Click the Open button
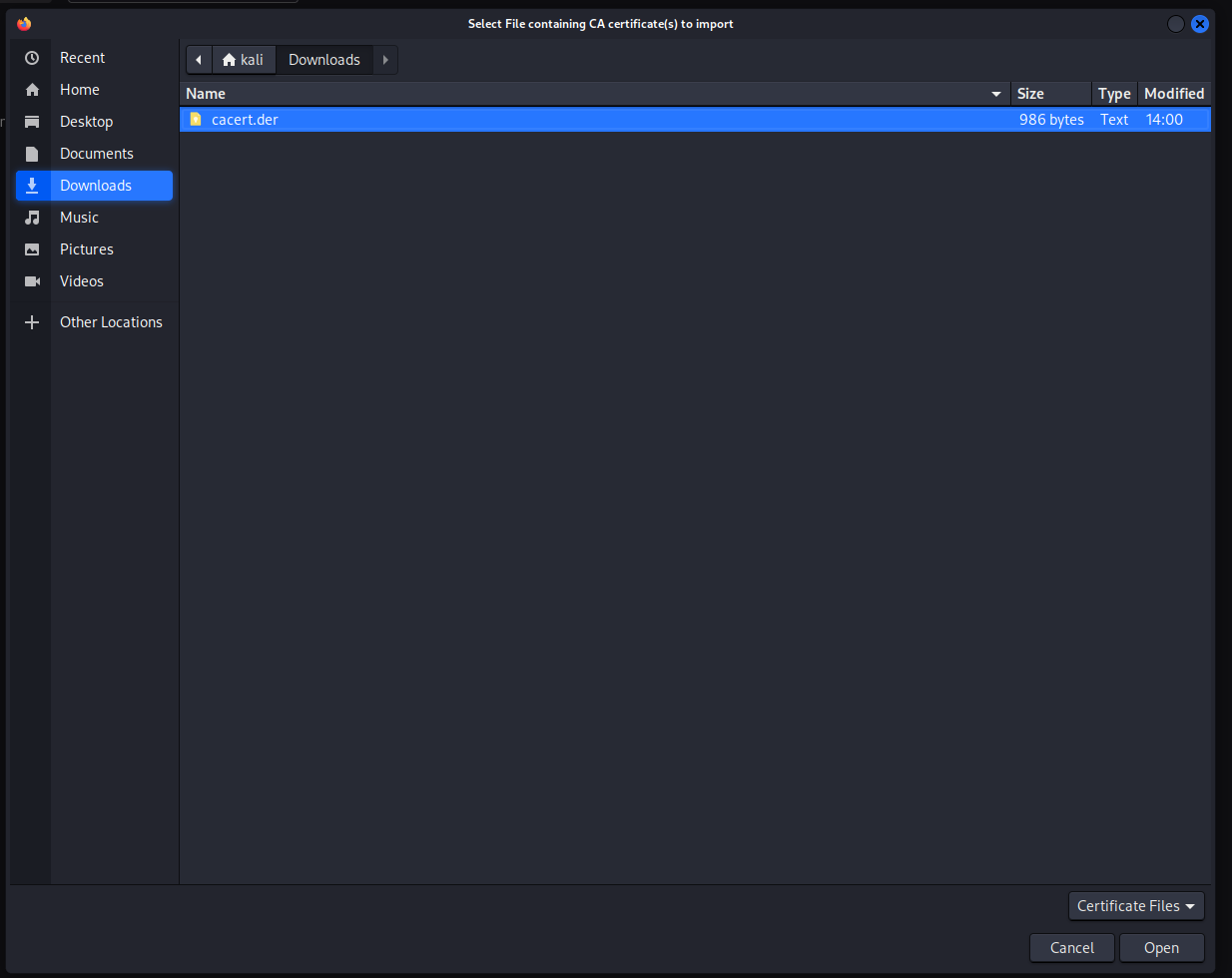This screenshot has width=1232, height=978. coord(1161,948)
